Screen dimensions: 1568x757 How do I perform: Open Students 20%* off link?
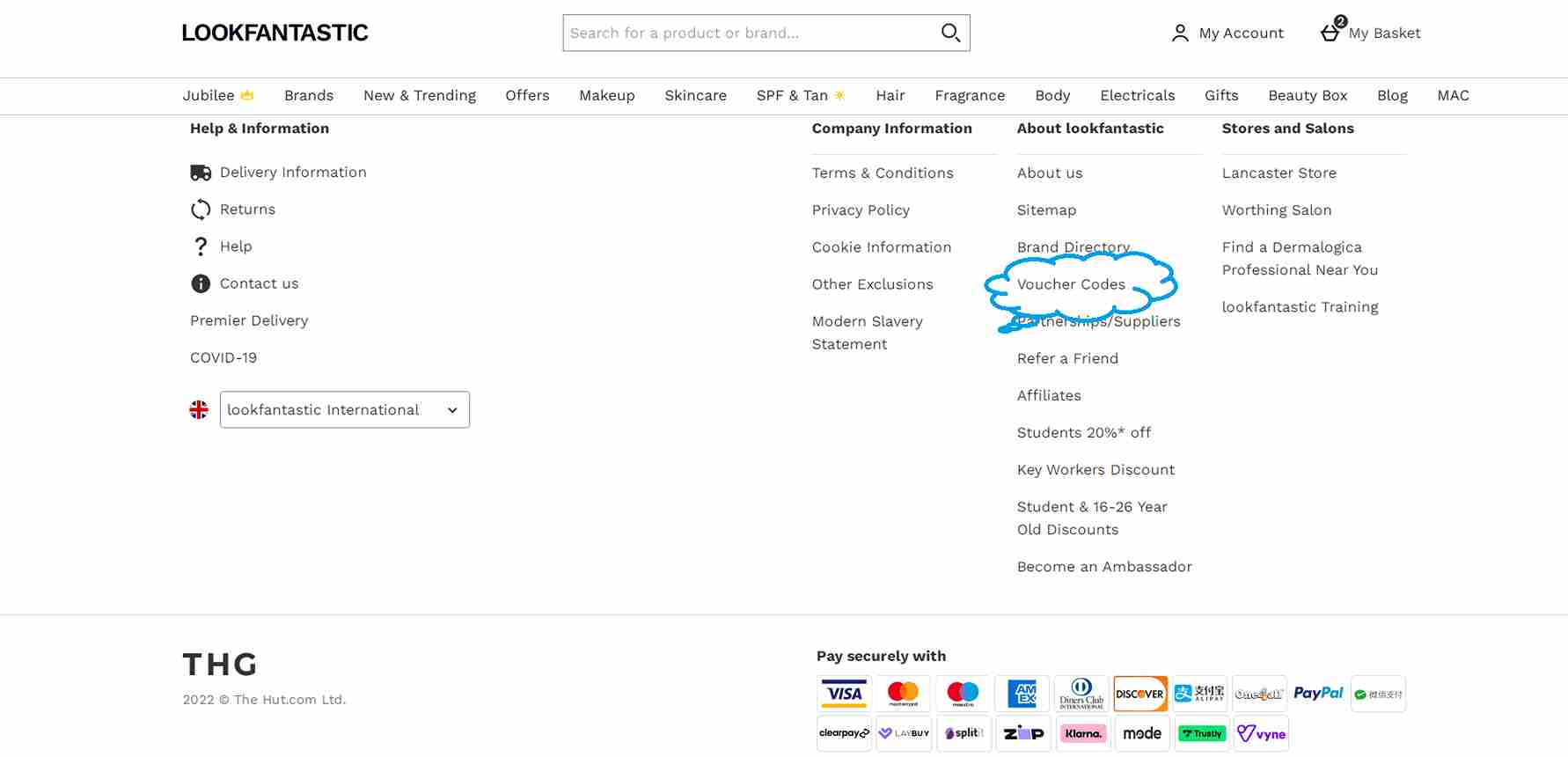[x=1084, y=432]
